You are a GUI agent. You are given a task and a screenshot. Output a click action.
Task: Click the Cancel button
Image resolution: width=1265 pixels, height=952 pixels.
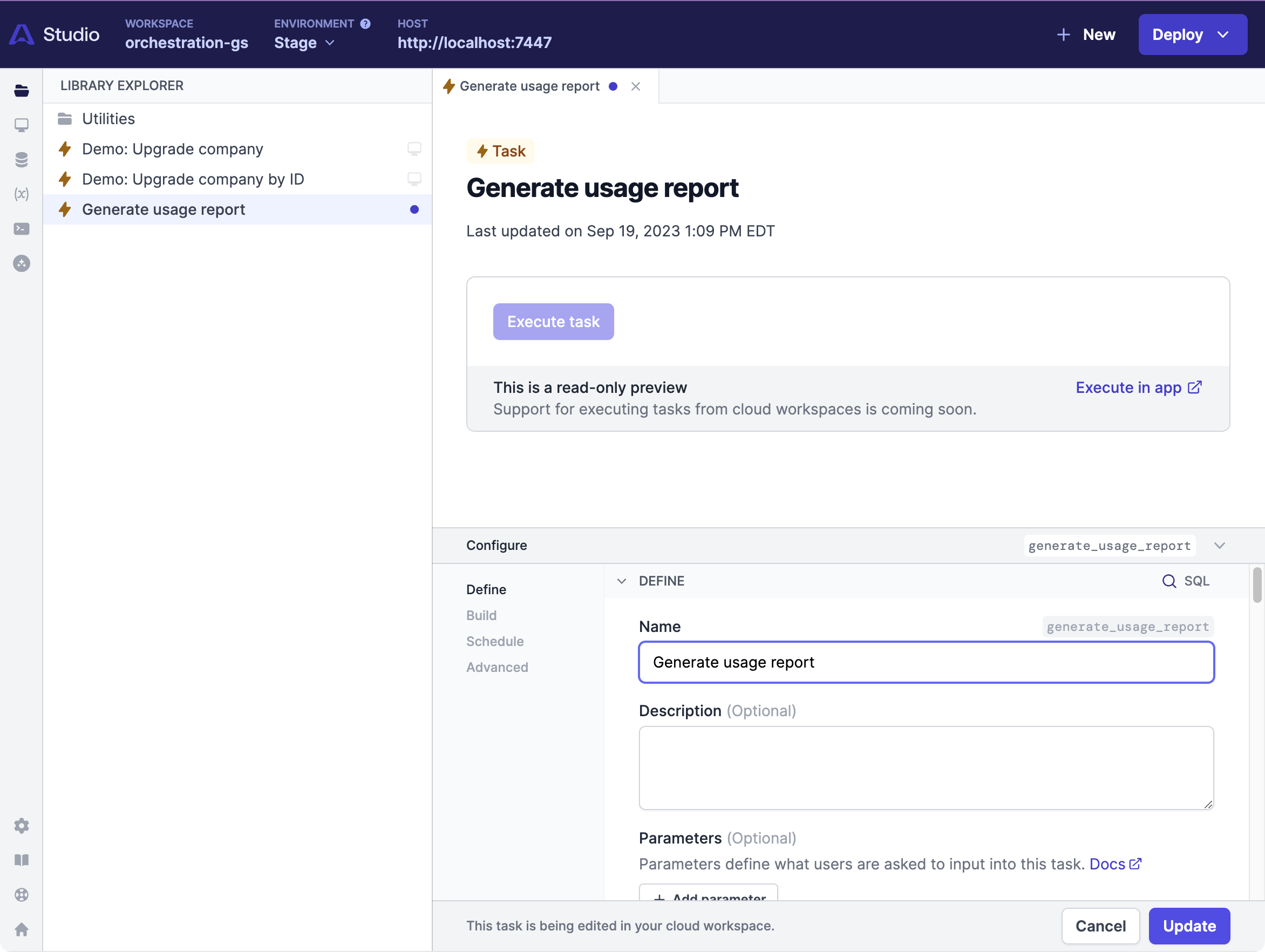point(1100,926)
